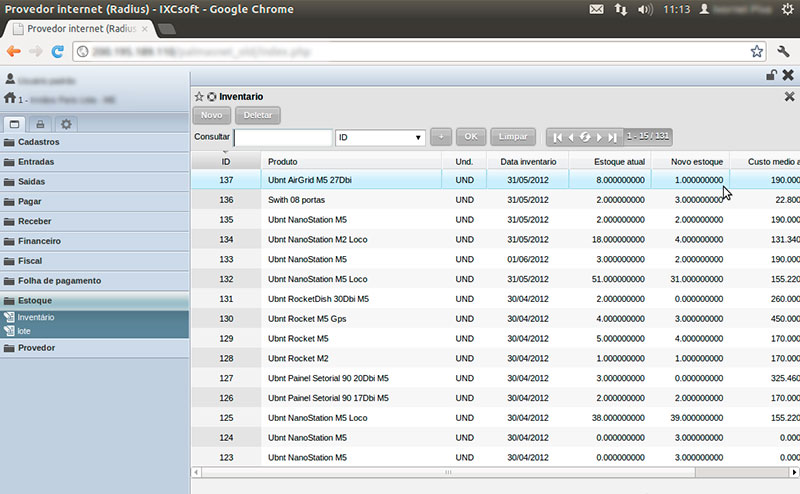Click horizontal scrollbar right arrow
Image resolution: width=800 pixels, height=494 pixels.
(x=794, y=472)
